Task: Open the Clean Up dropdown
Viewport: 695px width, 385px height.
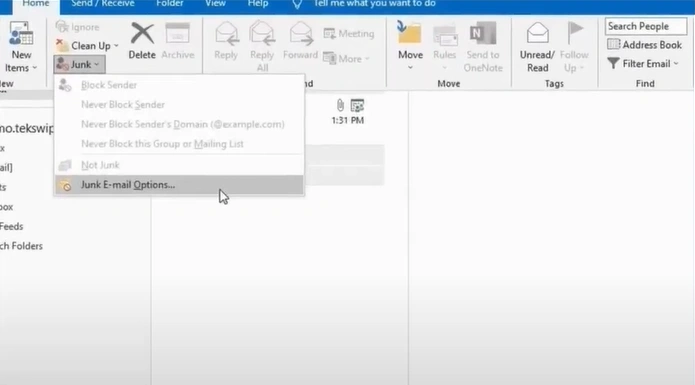Action: pos(88,46)
